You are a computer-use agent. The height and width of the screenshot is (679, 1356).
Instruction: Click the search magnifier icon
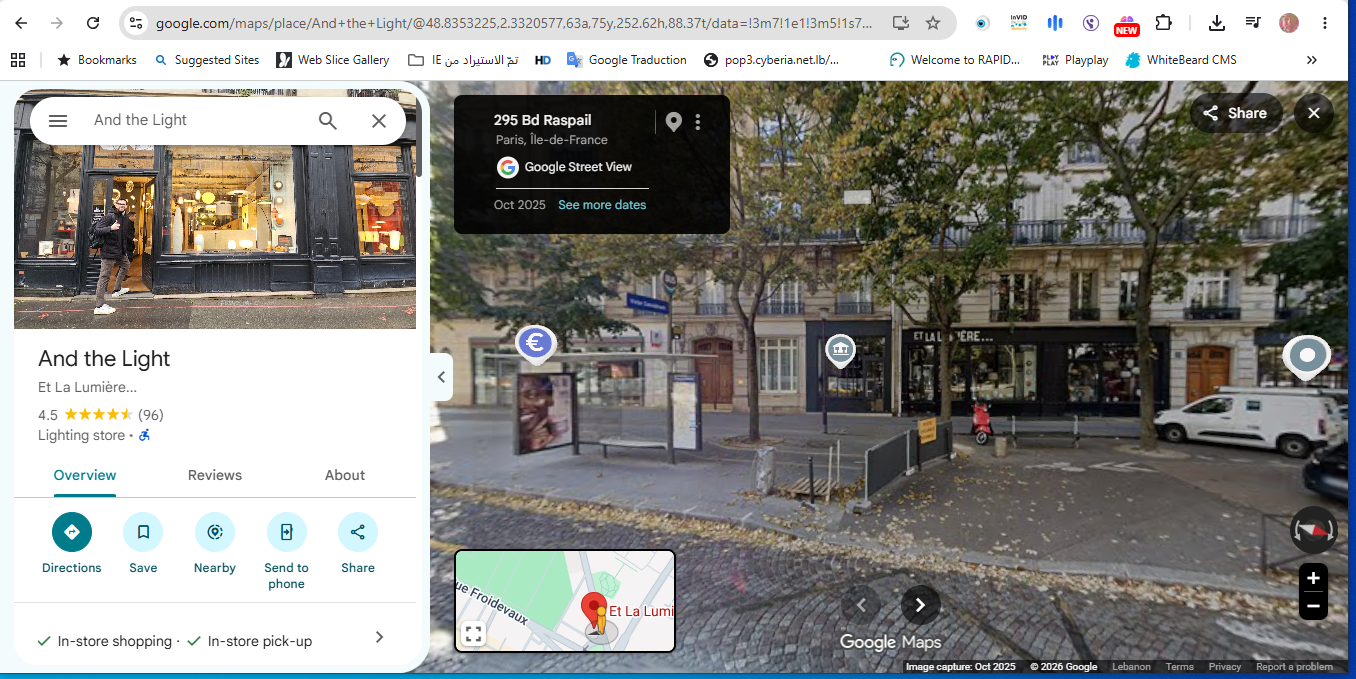[x=328, y=120]
